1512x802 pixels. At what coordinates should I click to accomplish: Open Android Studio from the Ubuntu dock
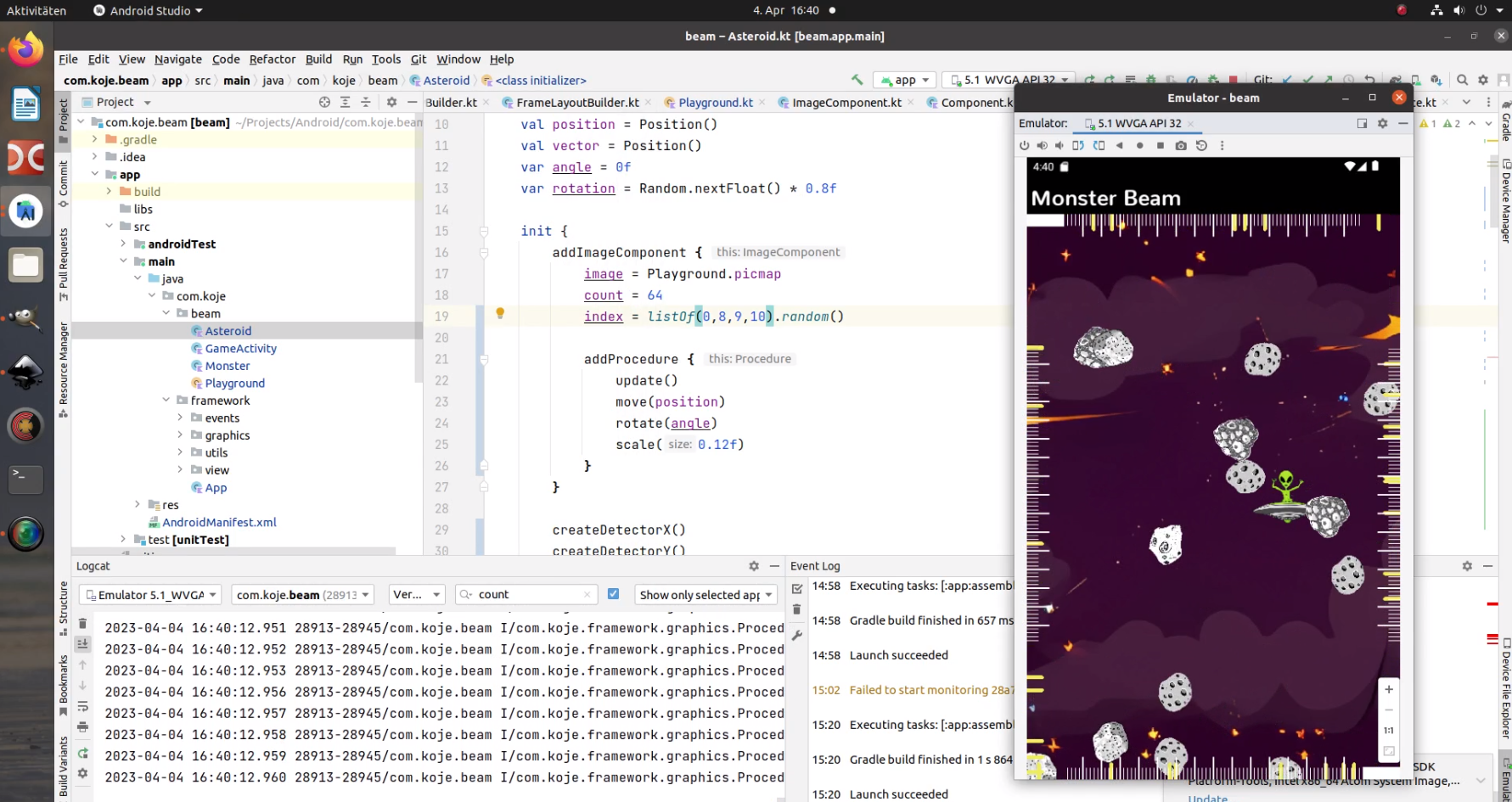pos(25,210)
